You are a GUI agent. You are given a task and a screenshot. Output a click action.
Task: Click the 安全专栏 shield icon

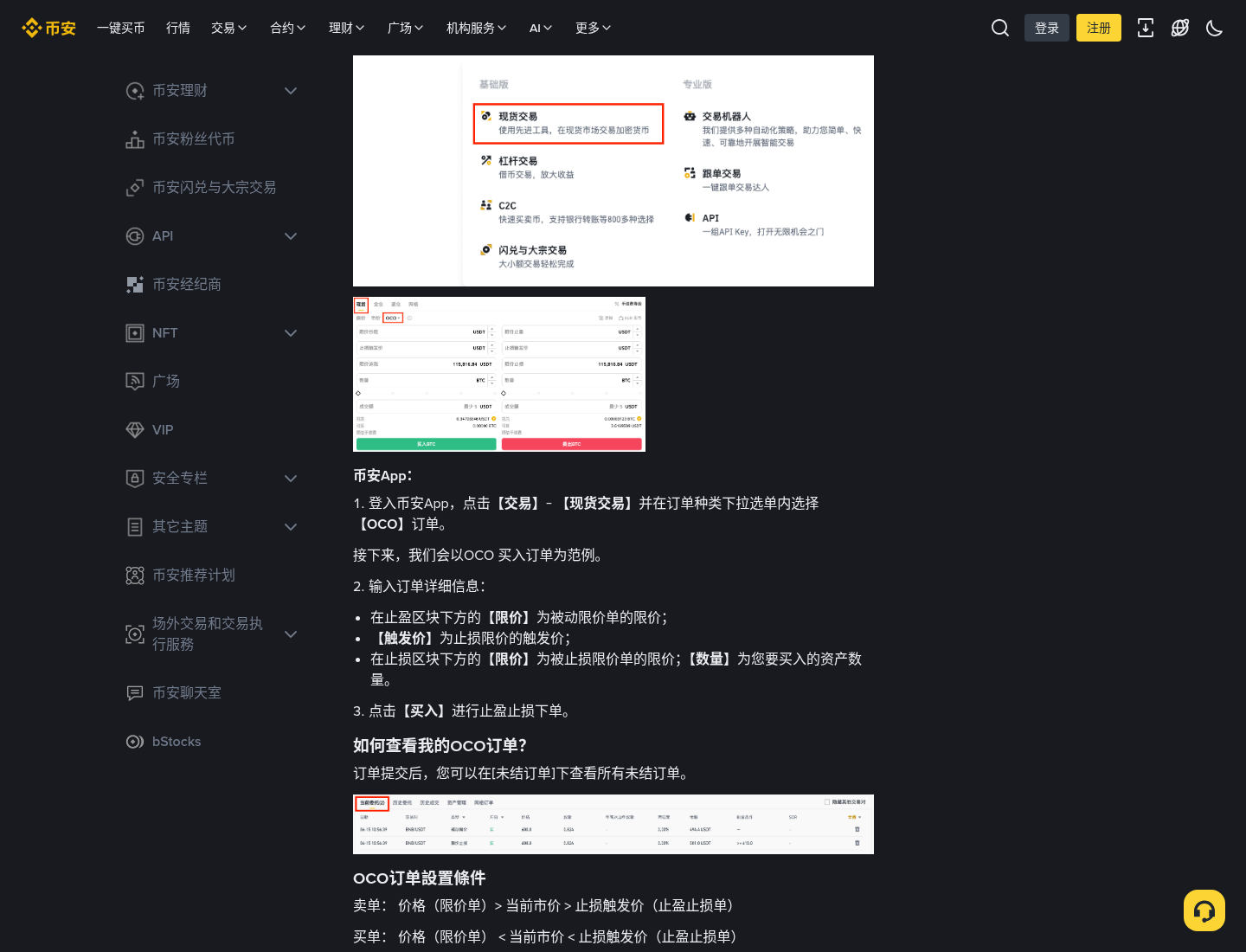pos(135,479)
